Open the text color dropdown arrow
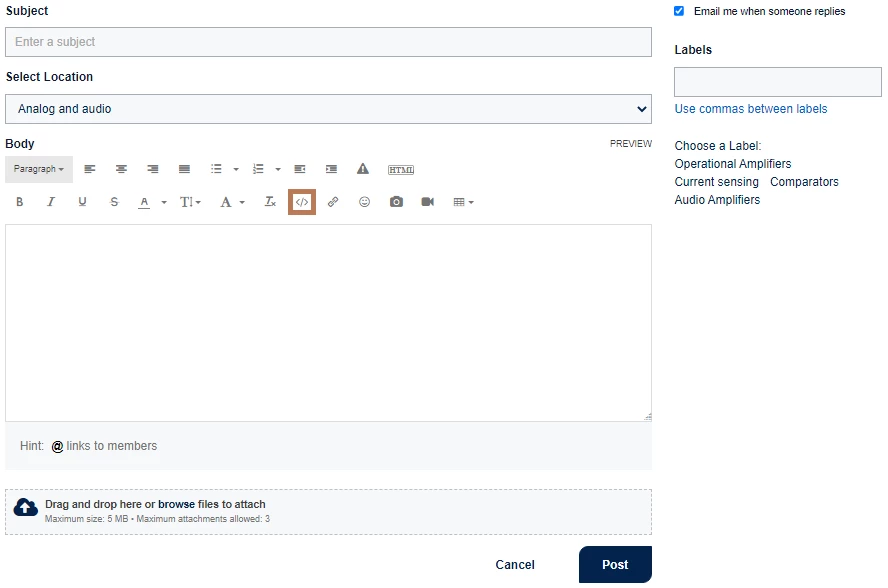Image resolution: width=888 pixels, height=588 pixels. pos(164,202)
